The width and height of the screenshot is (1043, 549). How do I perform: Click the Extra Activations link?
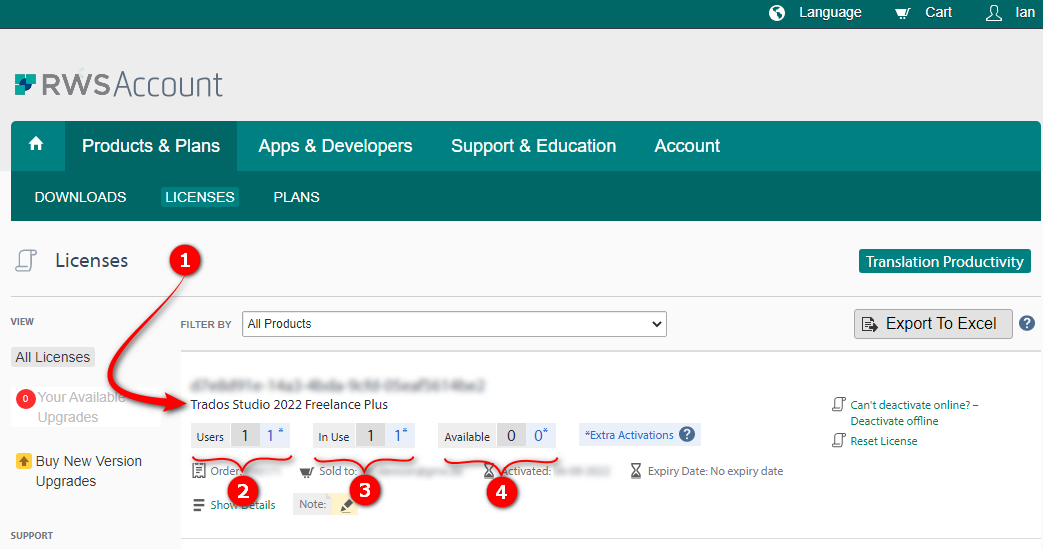tap(629, 435)
